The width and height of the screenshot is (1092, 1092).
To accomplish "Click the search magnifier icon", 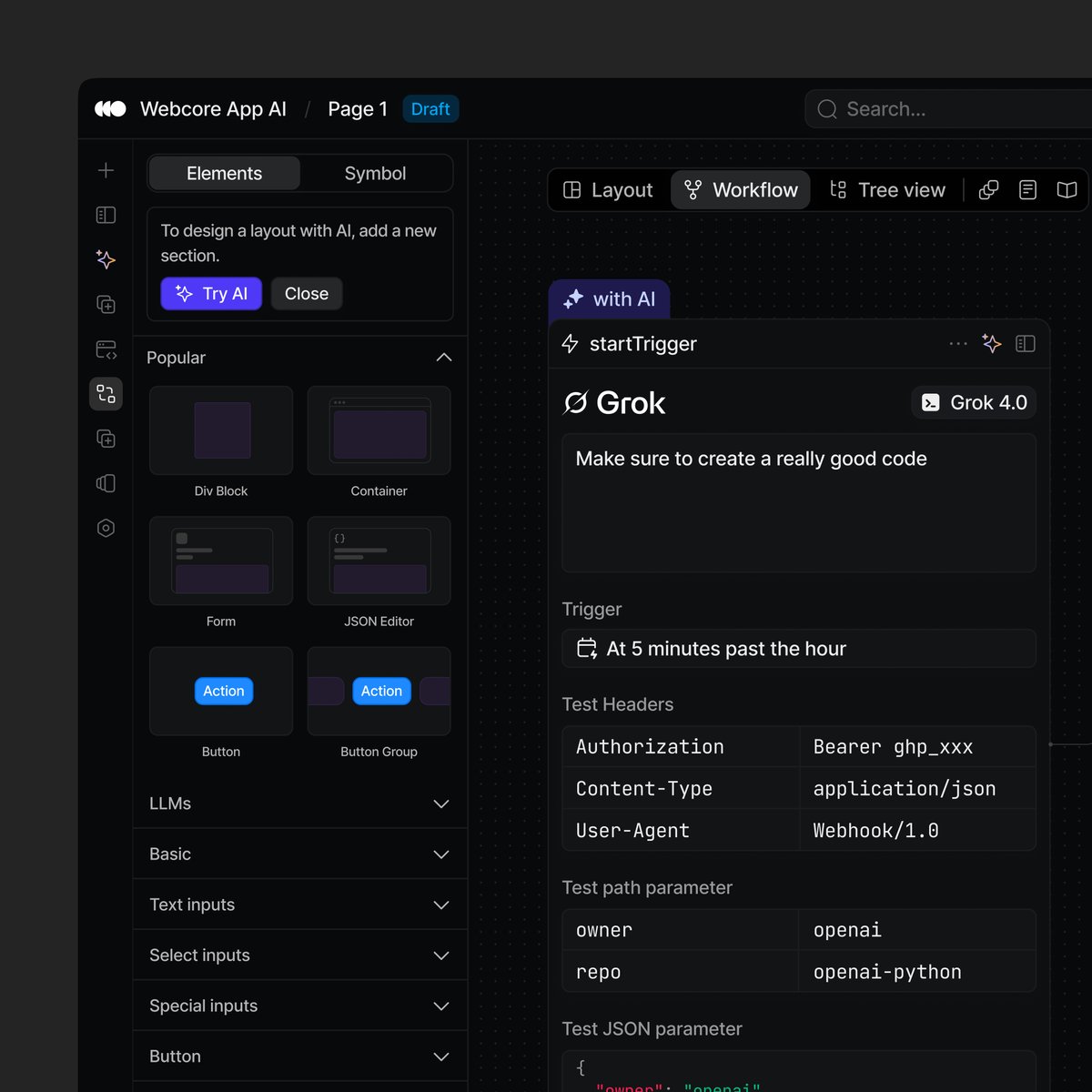I will pos(827,109).
